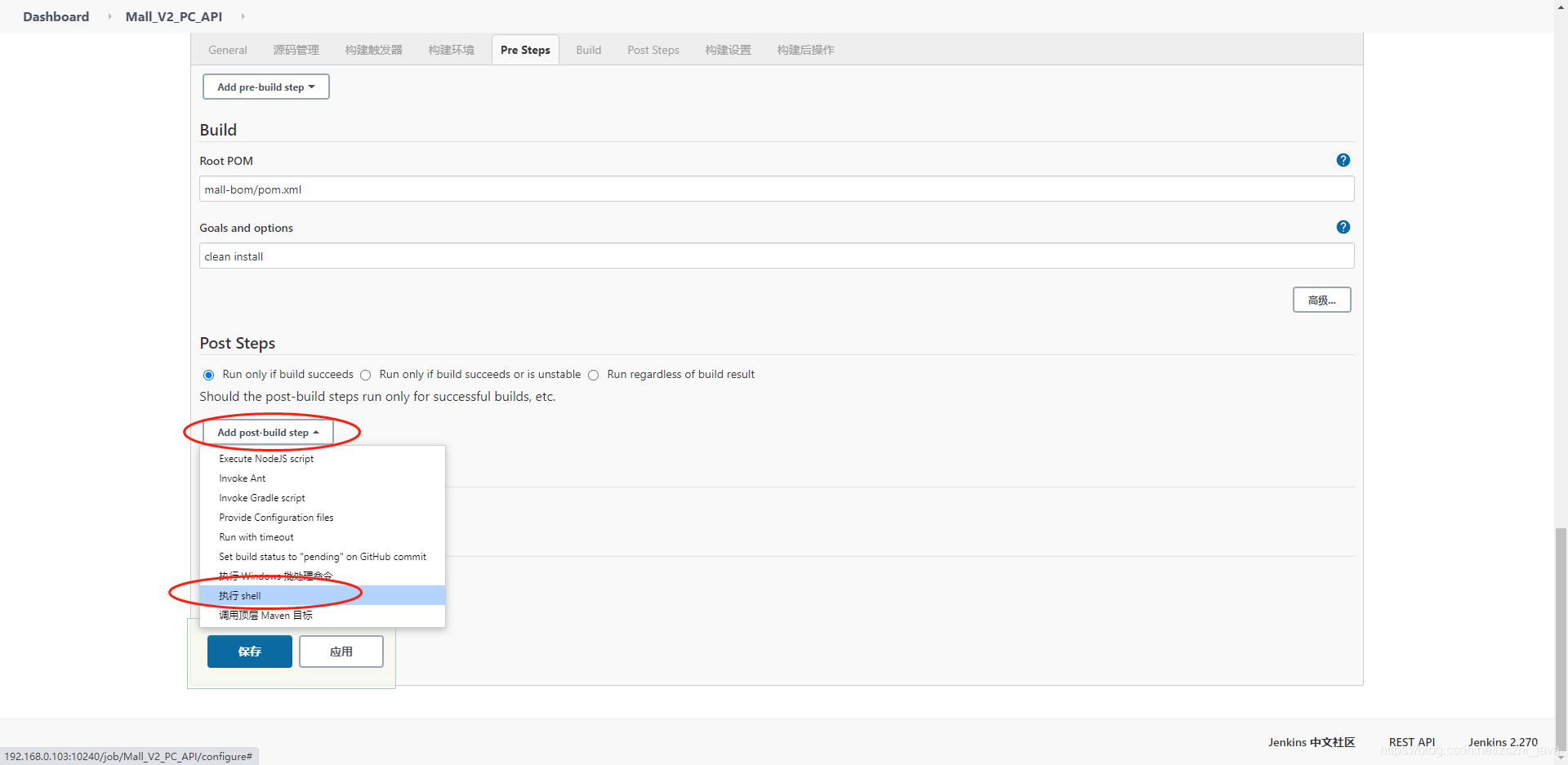Collapse the Add post-build step dropdown
Viewport: 1568px width, 765px height.
(x=268, y=432)
